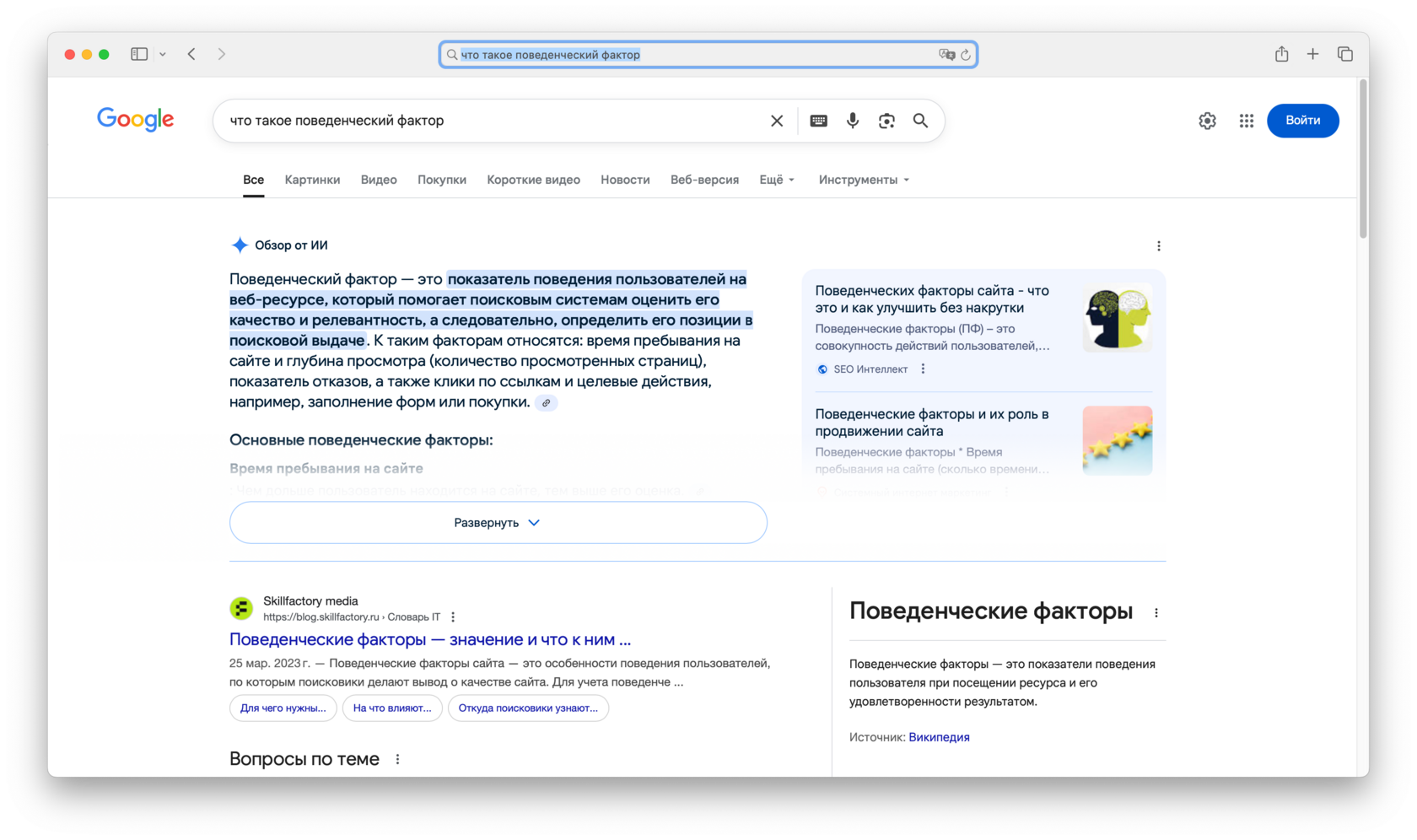Go forward with the Safari forward arrow
The width and height of the screenshot is (1417, 840).
coord(222,54)
